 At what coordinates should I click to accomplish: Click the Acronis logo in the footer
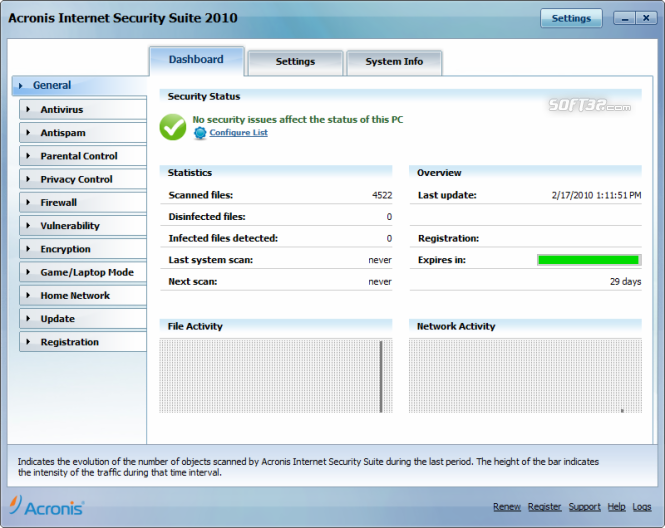(47, 506)
